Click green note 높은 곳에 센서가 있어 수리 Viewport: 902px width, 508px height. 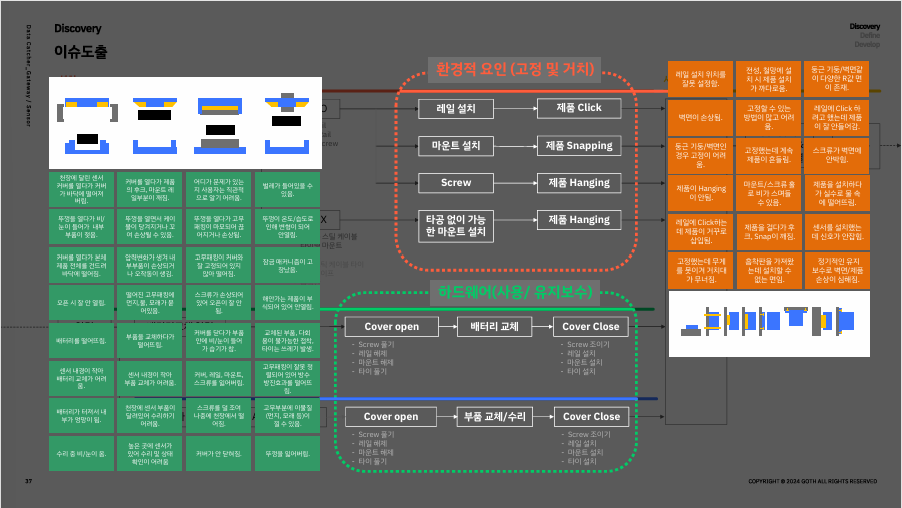(150, 453)
